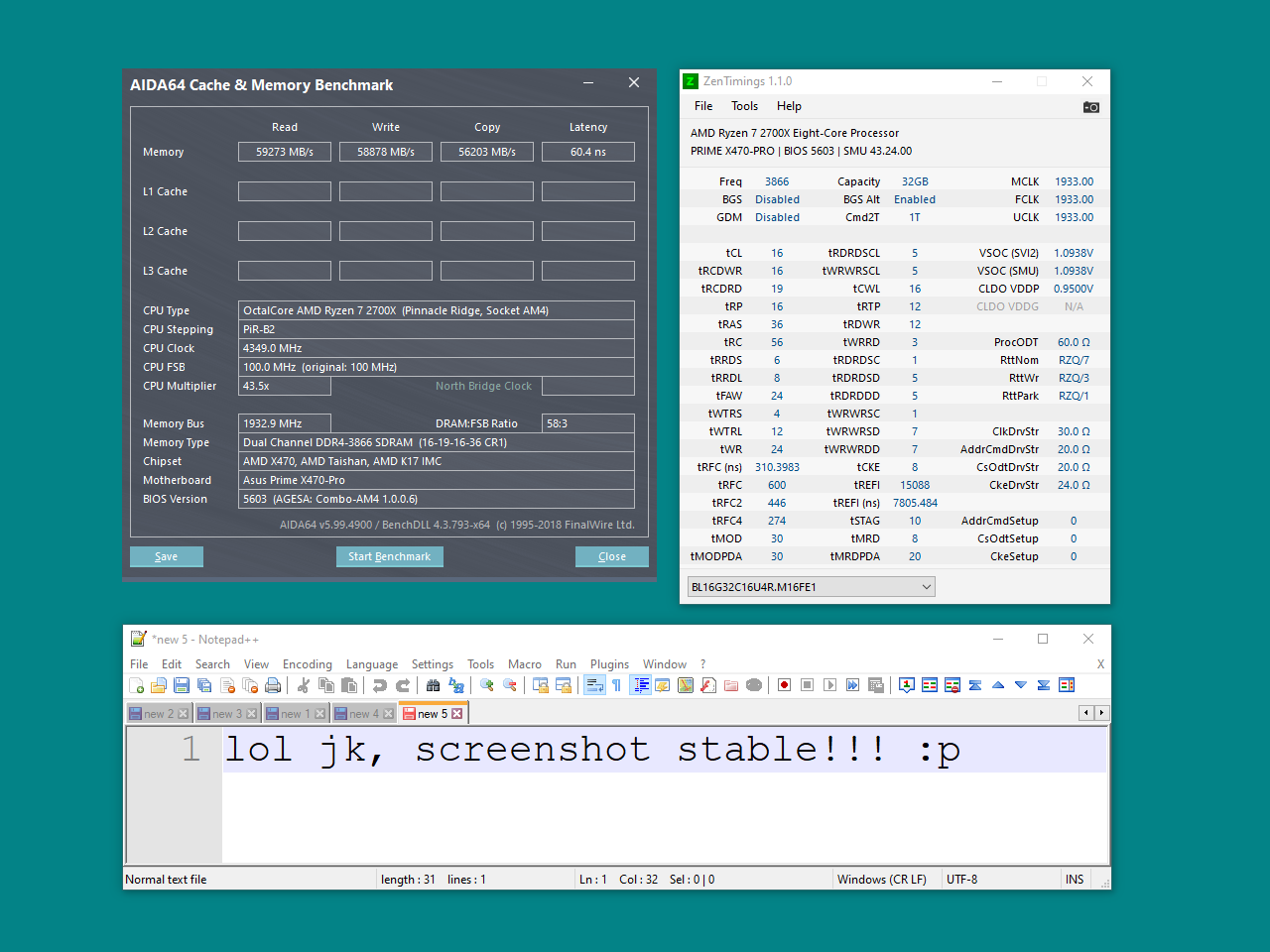Screen dimensions: 1270x952
Task: Click Zoom Out magnifier icon
Action: click(510, 685)
